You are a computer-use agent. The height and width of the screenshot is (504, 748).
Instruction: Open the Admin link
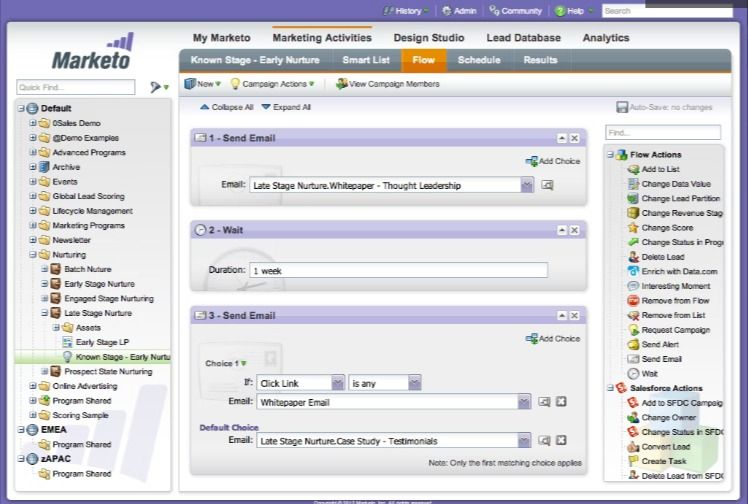[459, 11]
